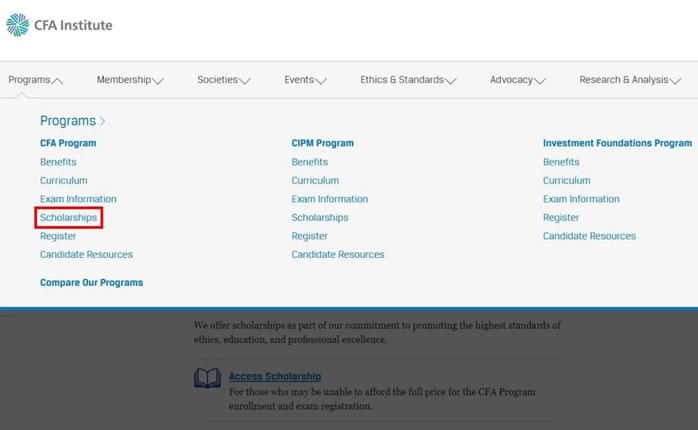This screenshot has height=430, width=698.
Task: Open CFA Program Exam Information
Action: pyautogui.click(x=78, y=199)
